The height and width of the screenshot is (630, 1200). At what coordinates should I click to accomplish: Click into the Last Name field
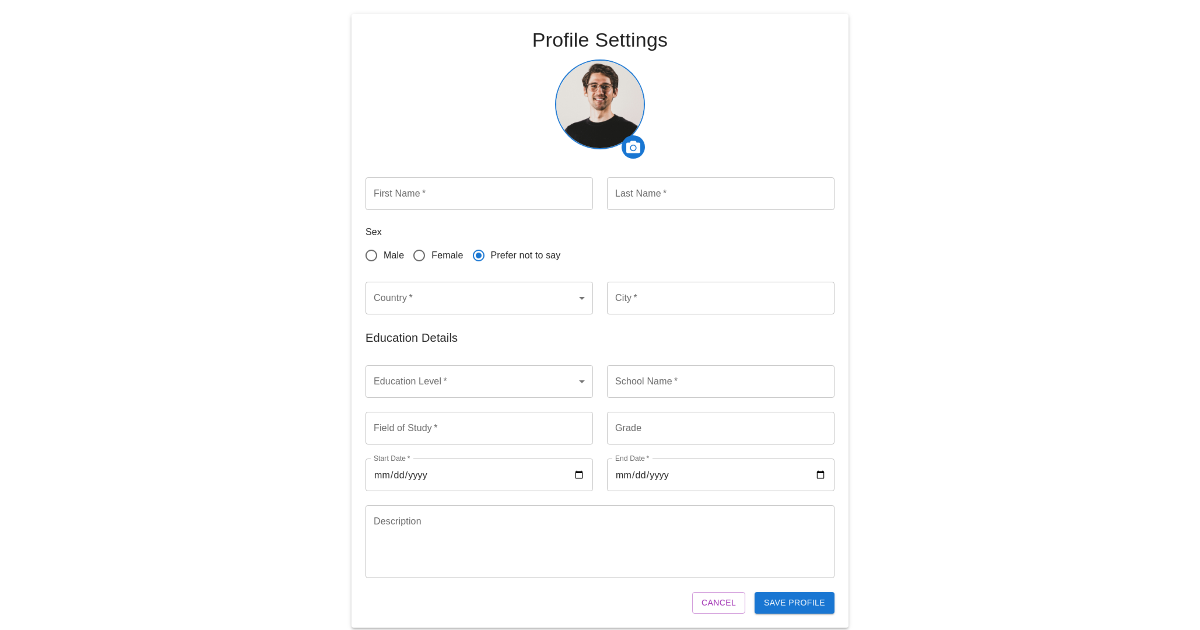point(720,193)
